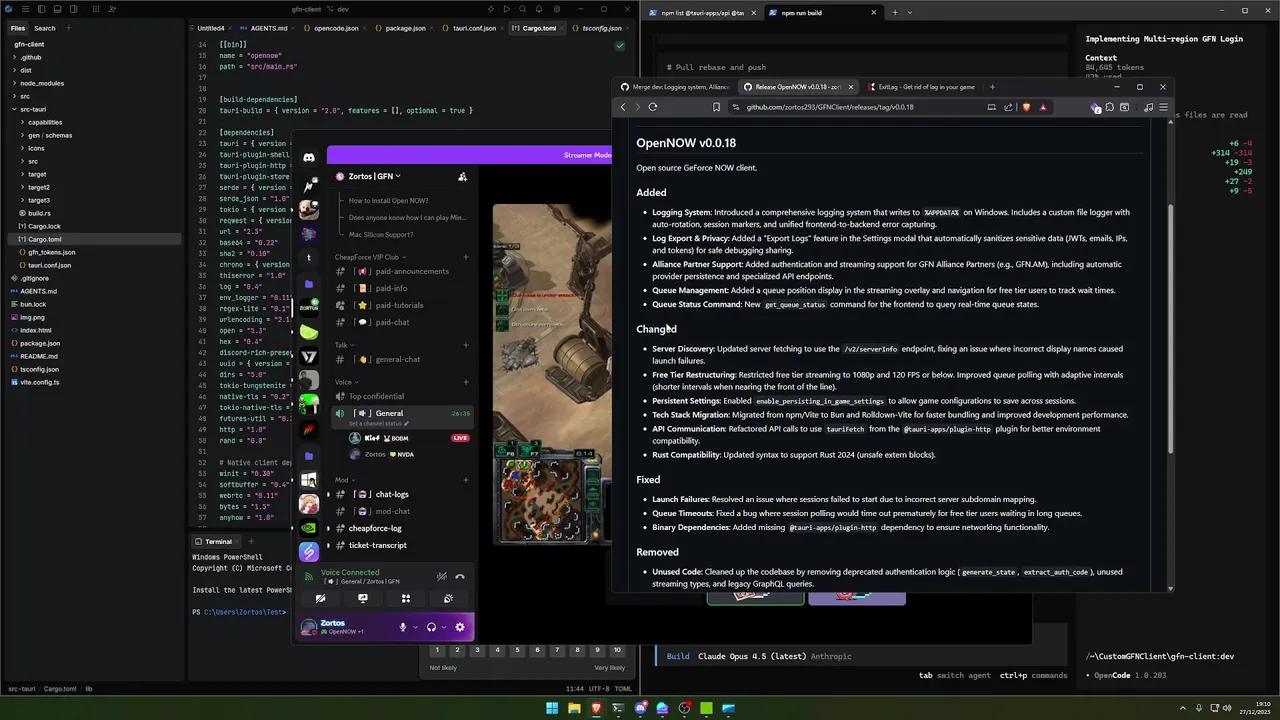Open Discord user settings gear
1280x720 pixels.
pyautogui.click(x=460, y=627)
